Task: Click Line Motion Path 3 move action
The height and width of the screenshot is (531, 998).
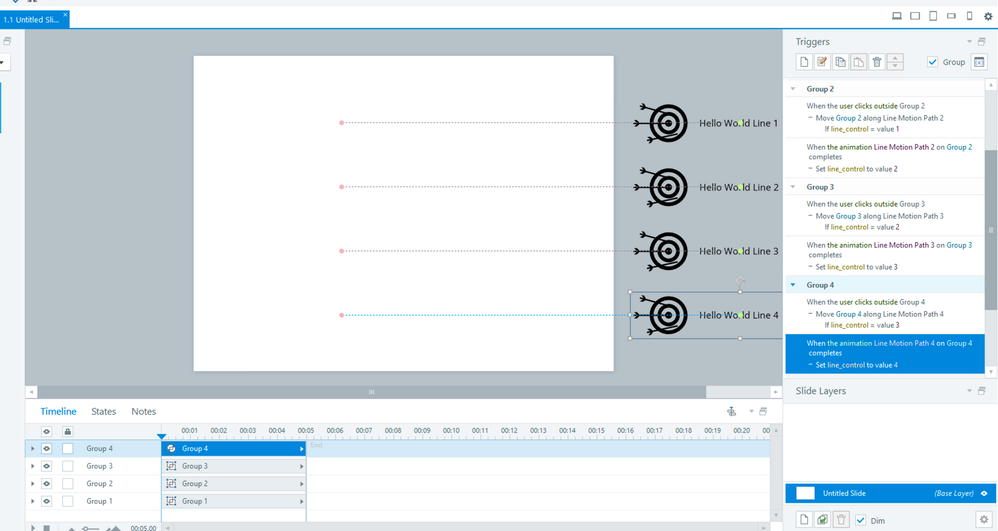Action: click(880, 216)
